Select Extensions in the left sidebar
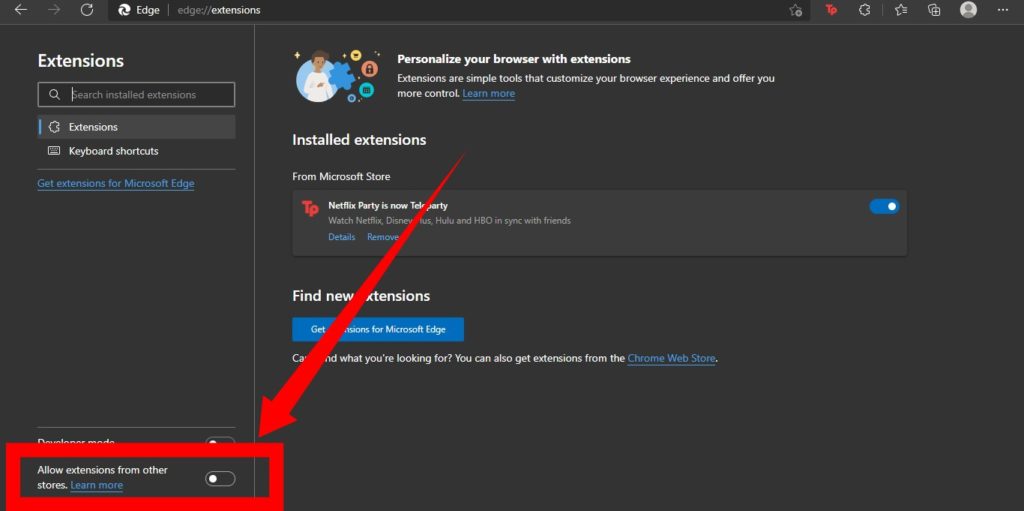 [136, 127]
